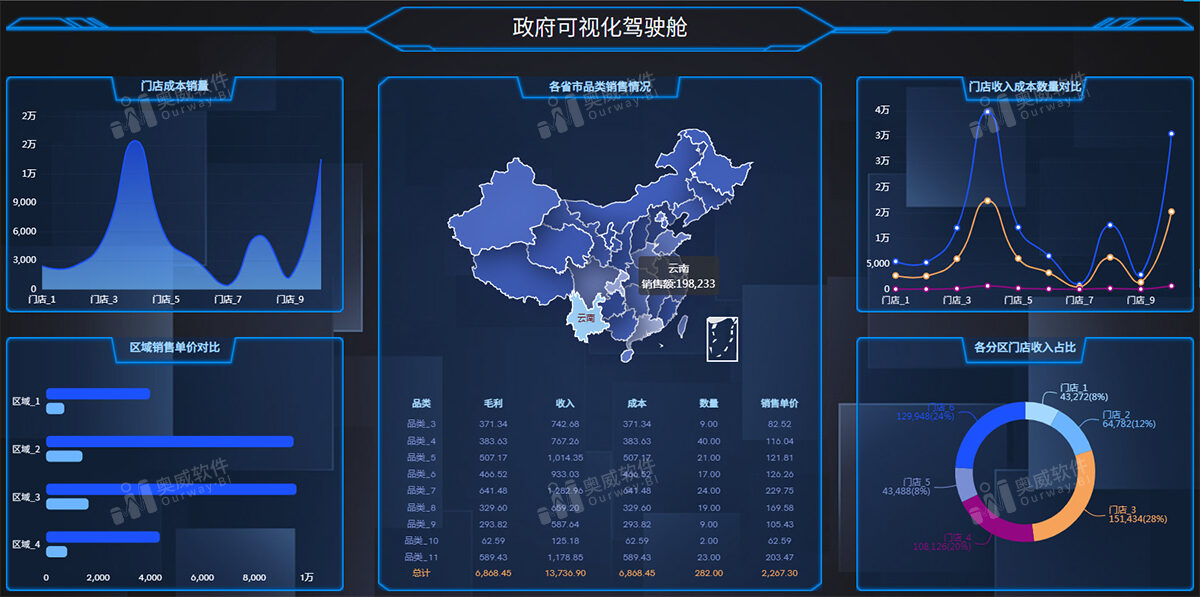This screenshot has width=1200, height=597.
Task: Open the 门店成本销量 panel title
Action: tap(175, 86)
